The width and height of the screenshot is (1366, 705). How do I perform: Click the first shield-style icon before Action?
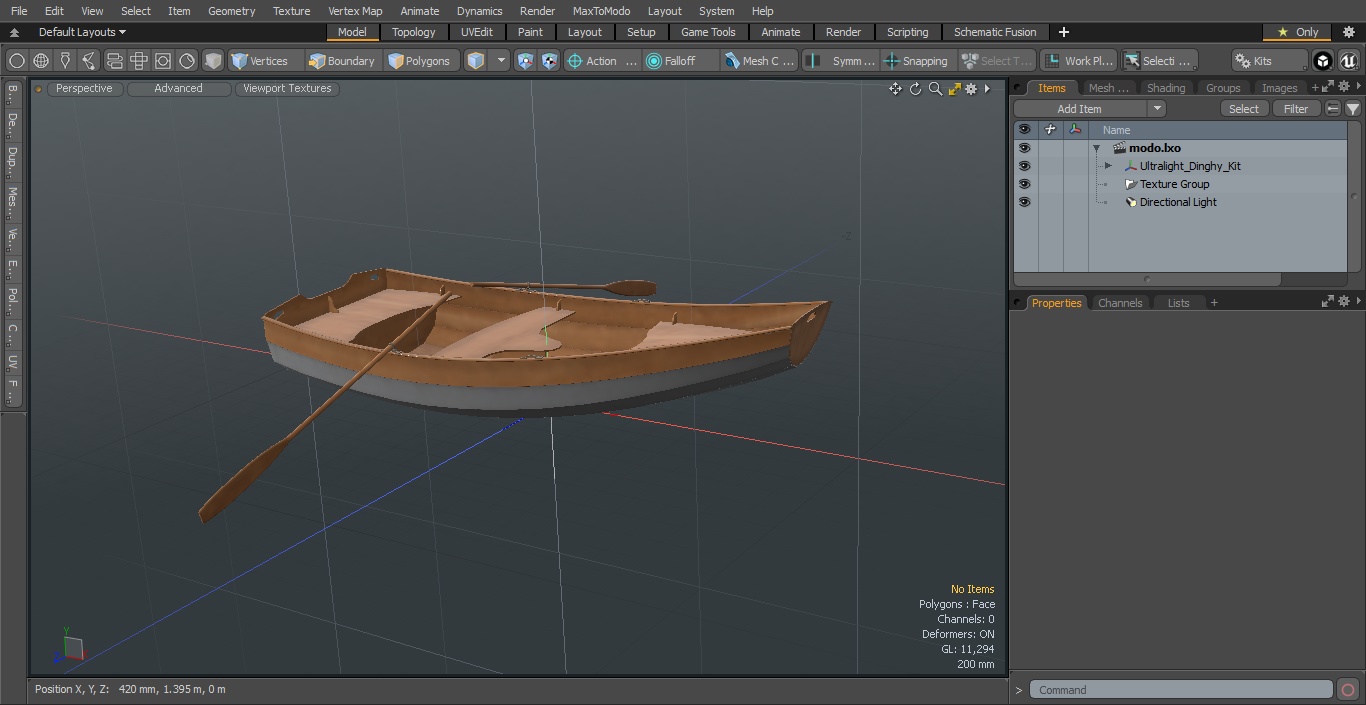point(525,61)
